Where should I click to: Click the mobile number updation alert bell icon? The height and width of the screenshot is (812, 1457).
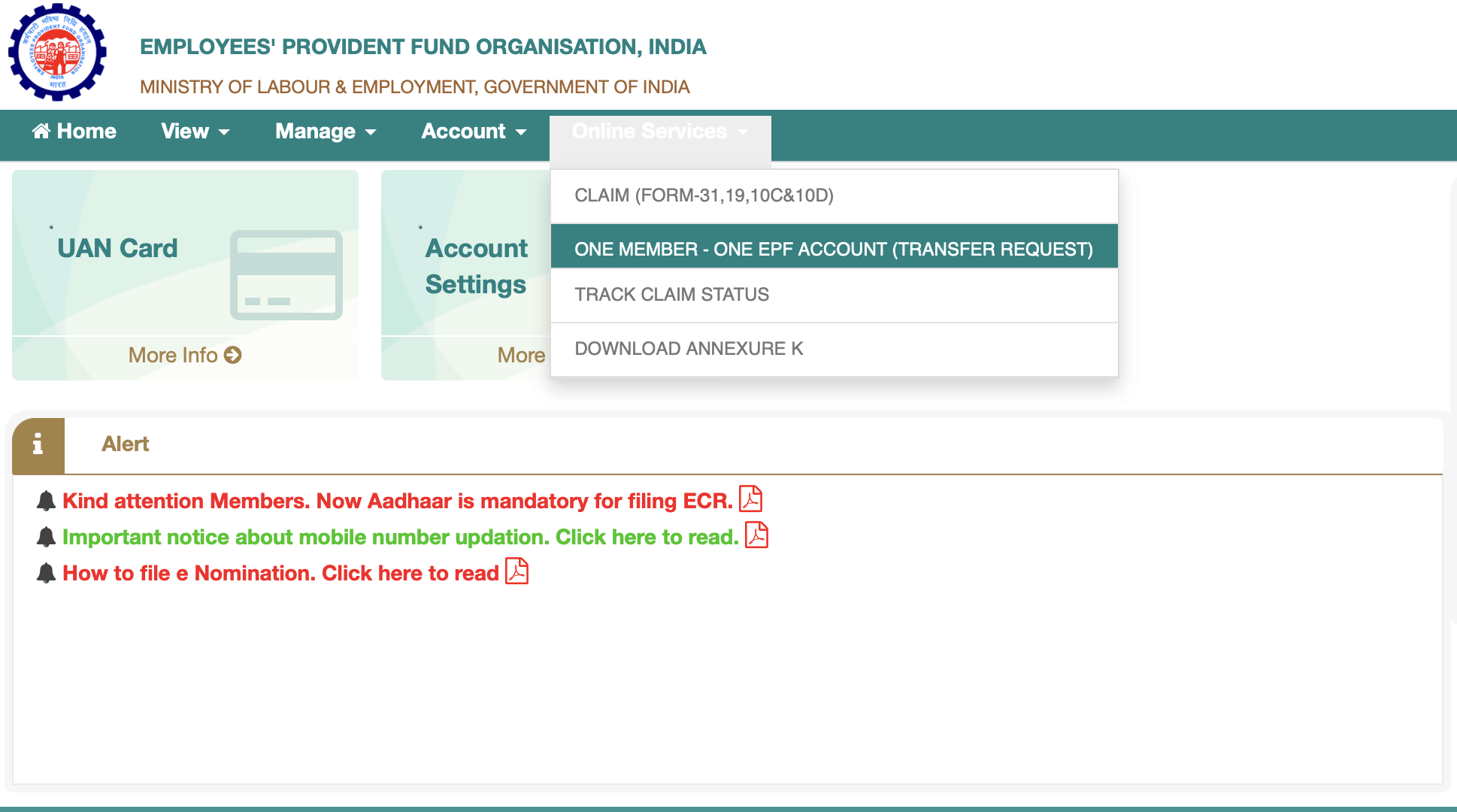pos(47,537)
